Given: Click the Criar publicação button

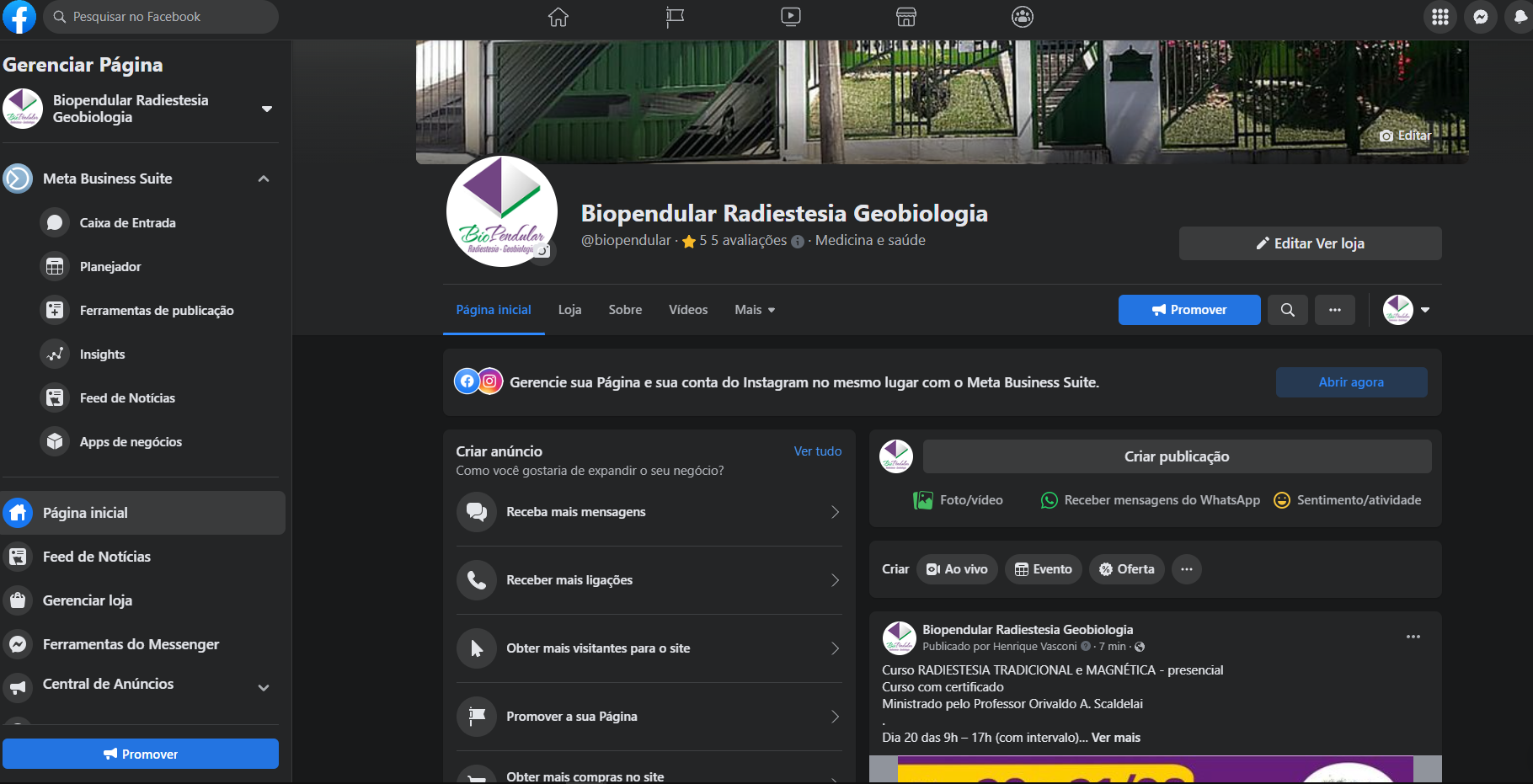Looking at the screenshot, I should click(x=1178, y=456).
